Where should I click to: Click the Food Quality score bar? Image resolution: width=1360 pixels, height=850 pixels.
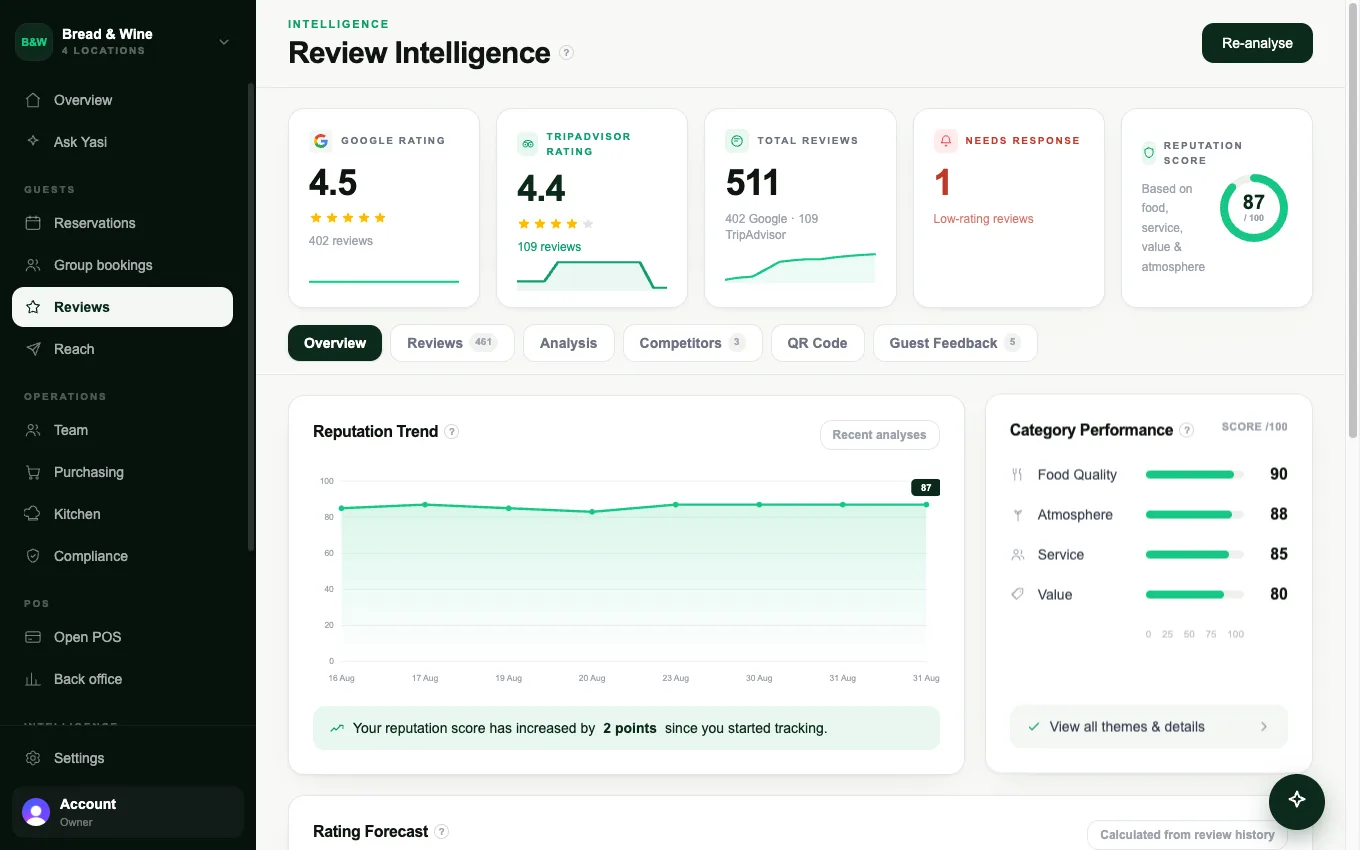click(x=1195, y=475)
